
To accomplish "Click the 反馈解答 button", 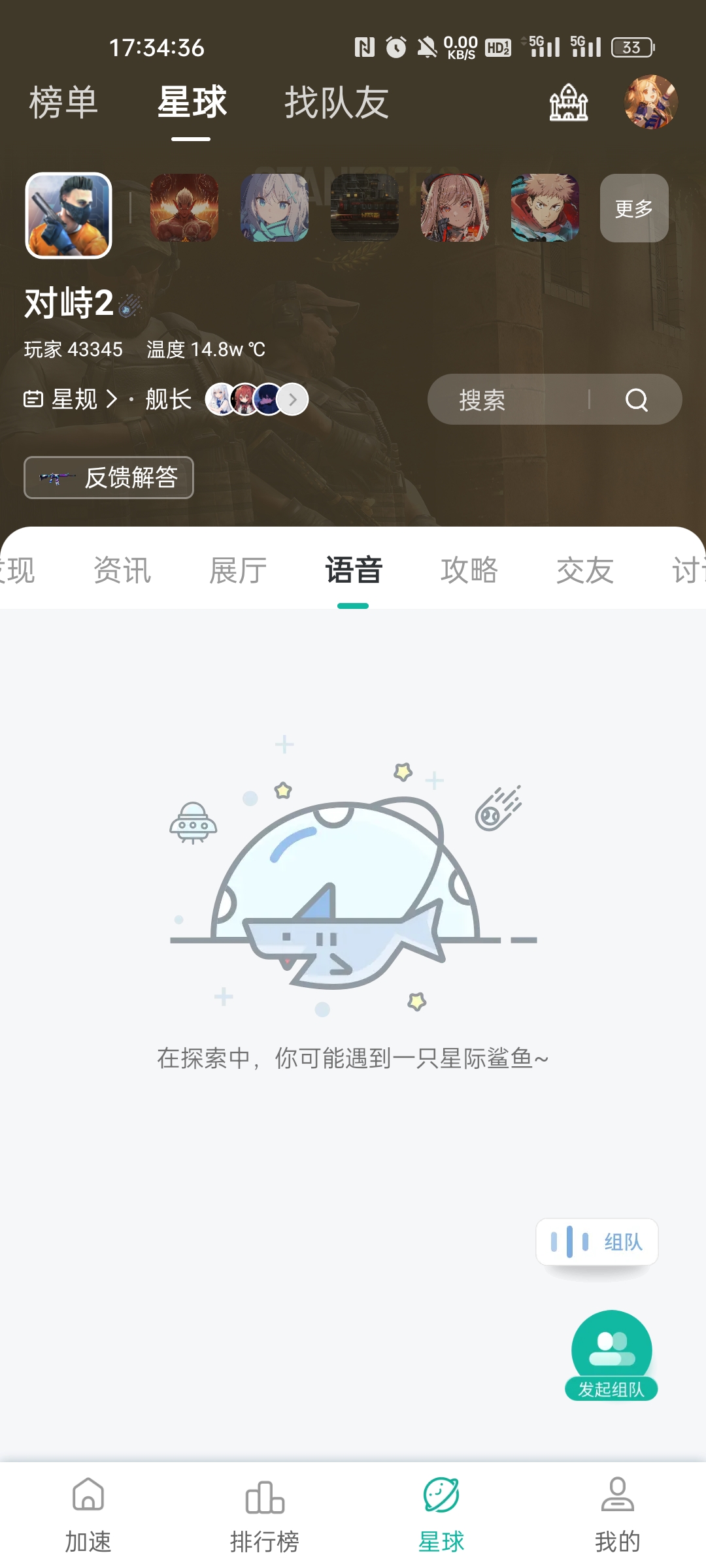I will pos(109,478).
